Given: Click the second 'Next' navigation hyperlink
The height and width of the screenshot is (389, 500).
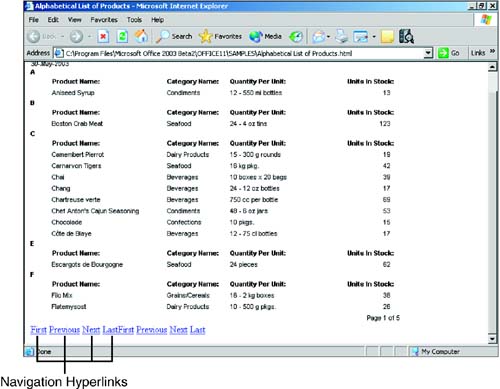Looking at the screenshot, I should coord(178,330).
